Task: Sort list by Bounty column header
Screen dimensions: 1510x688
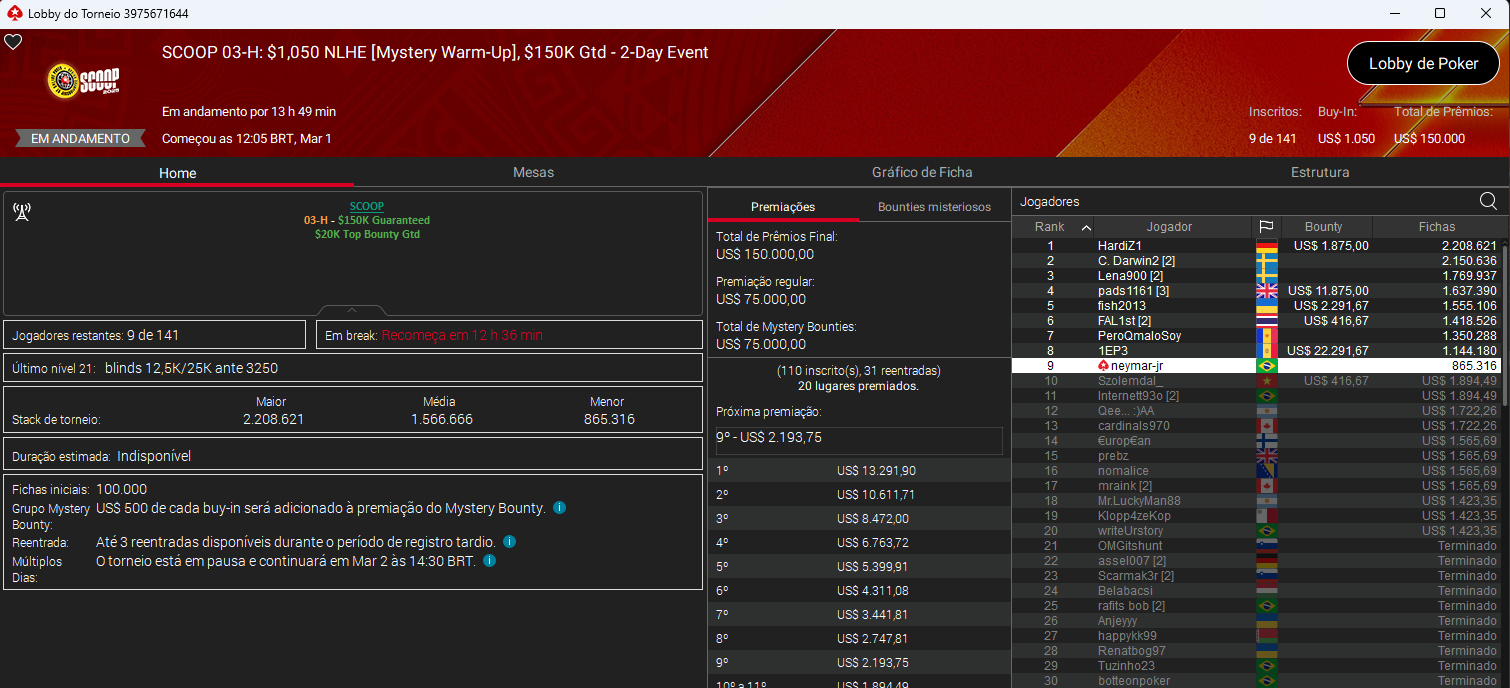Action: (1323, 227)
